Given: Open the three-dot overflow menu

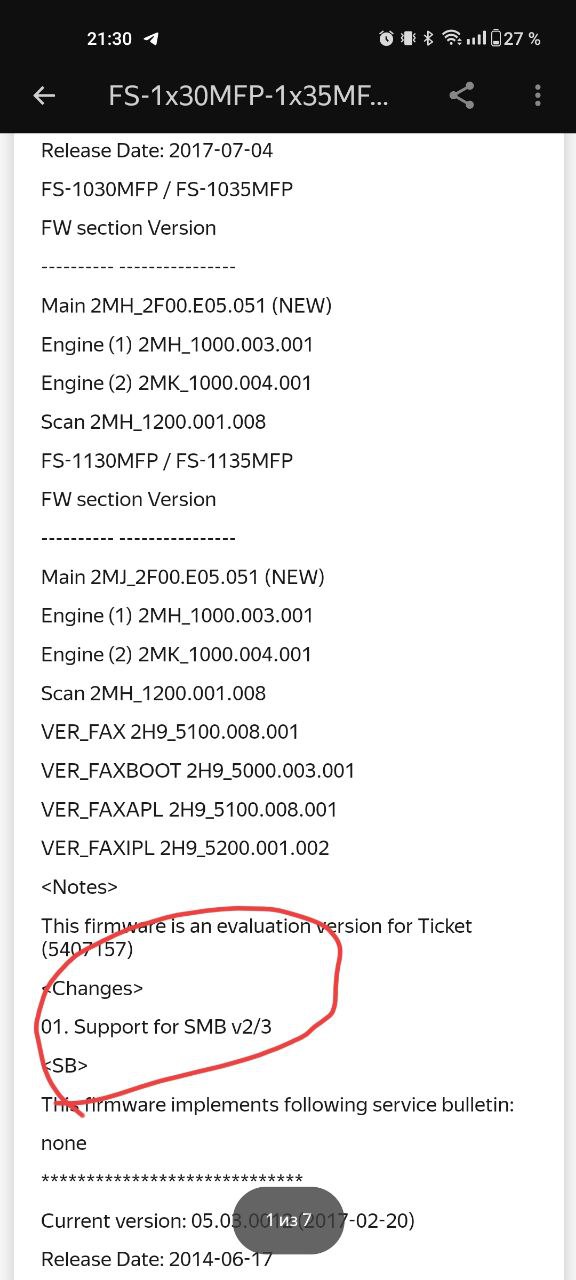Looking at the screenshot, I should [x=538, y=96].
